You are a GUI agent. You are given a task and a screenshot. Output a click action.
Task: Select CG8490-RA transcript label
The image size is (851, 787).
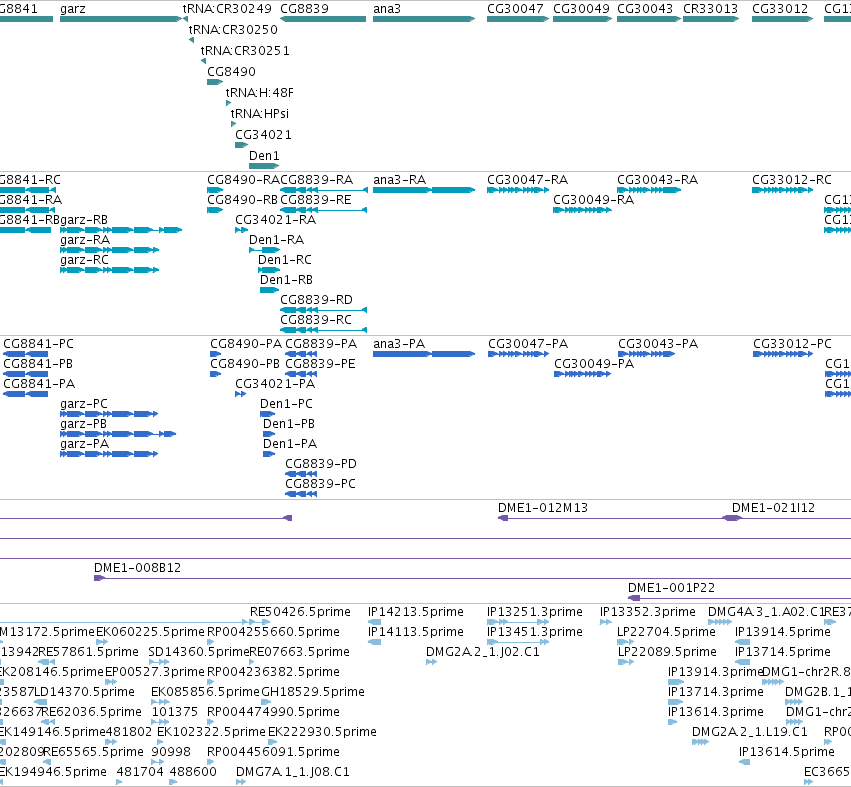244,180
